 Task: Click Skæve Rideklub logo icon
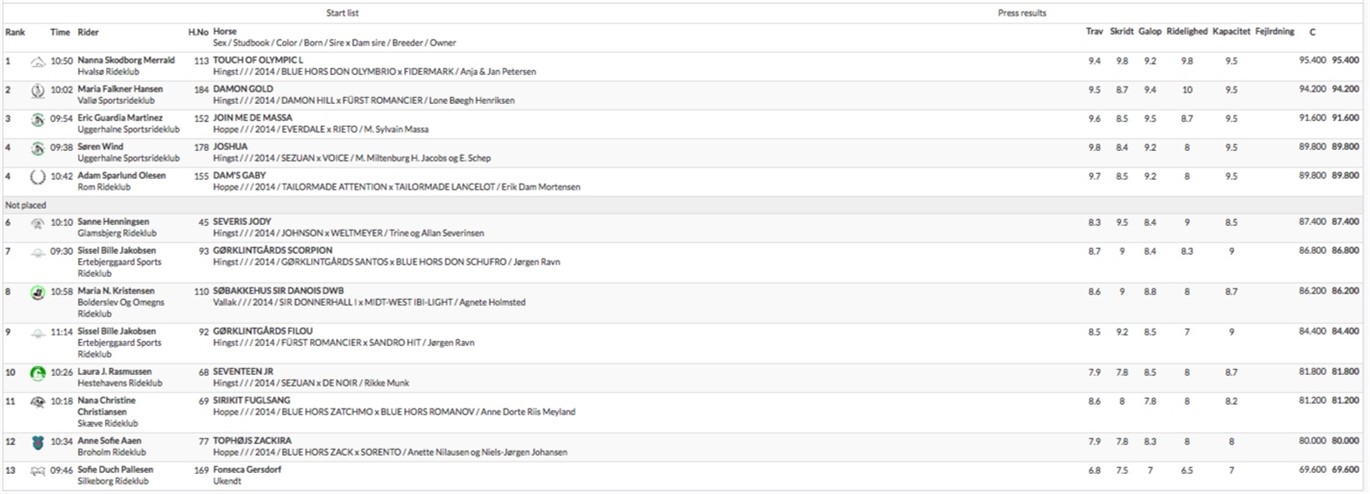click(x=38, y=402)
